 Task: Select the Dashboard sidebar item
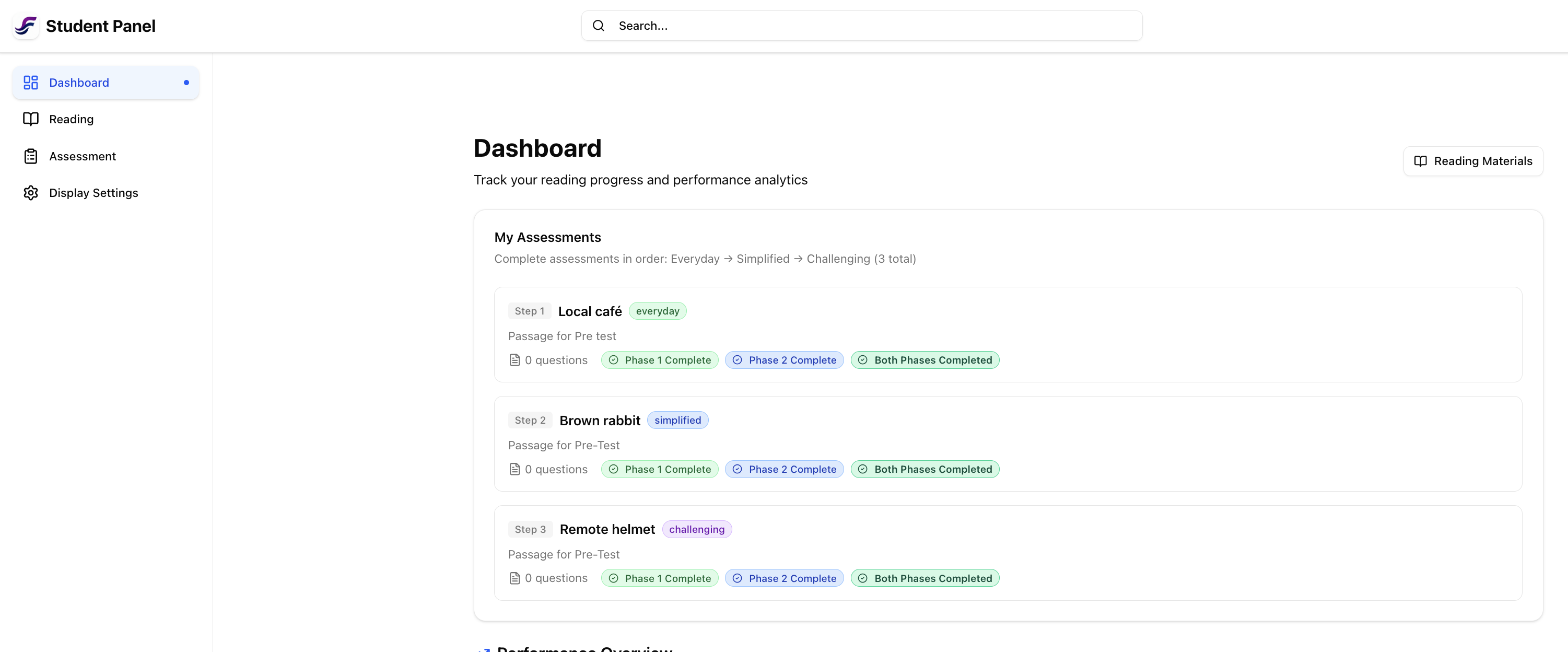click(x=79, y=82)
